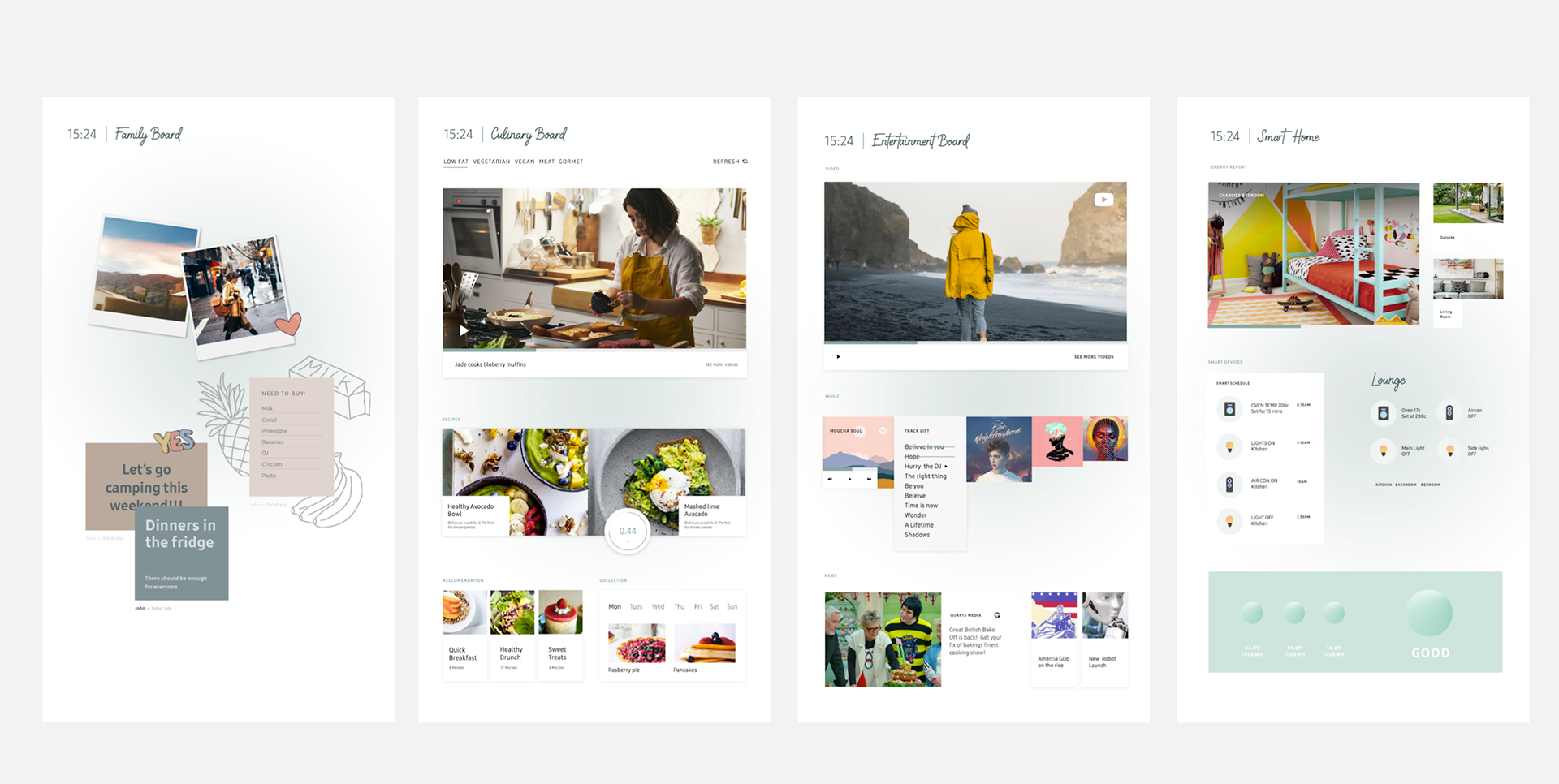This screenshot has height=784, width=1559.
Task: Open the Blue Neighbourhood album cover
Action: coord(999,450)
